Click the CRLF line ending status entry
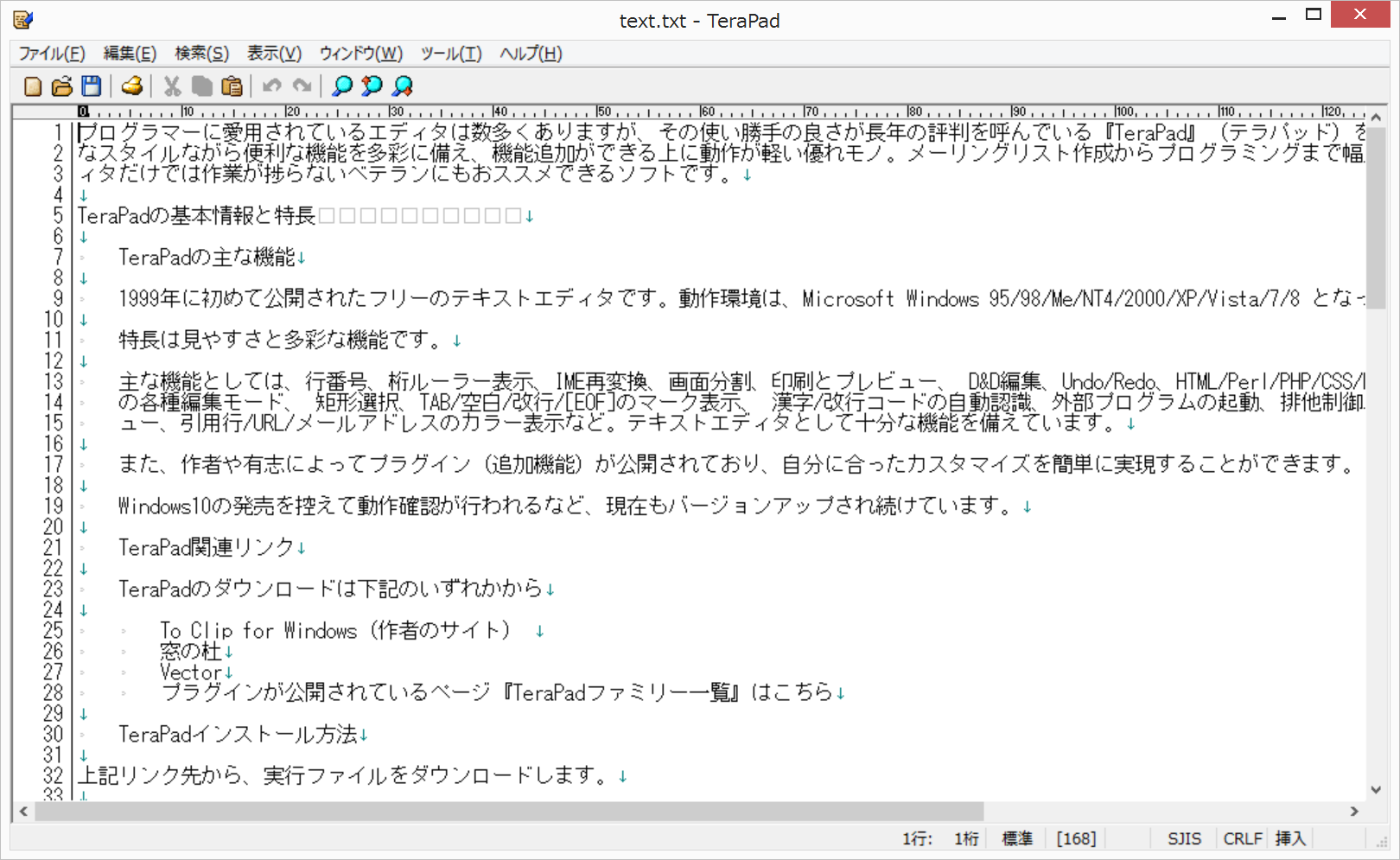This screenshot has width=1400, height=860. (1242, 838)
